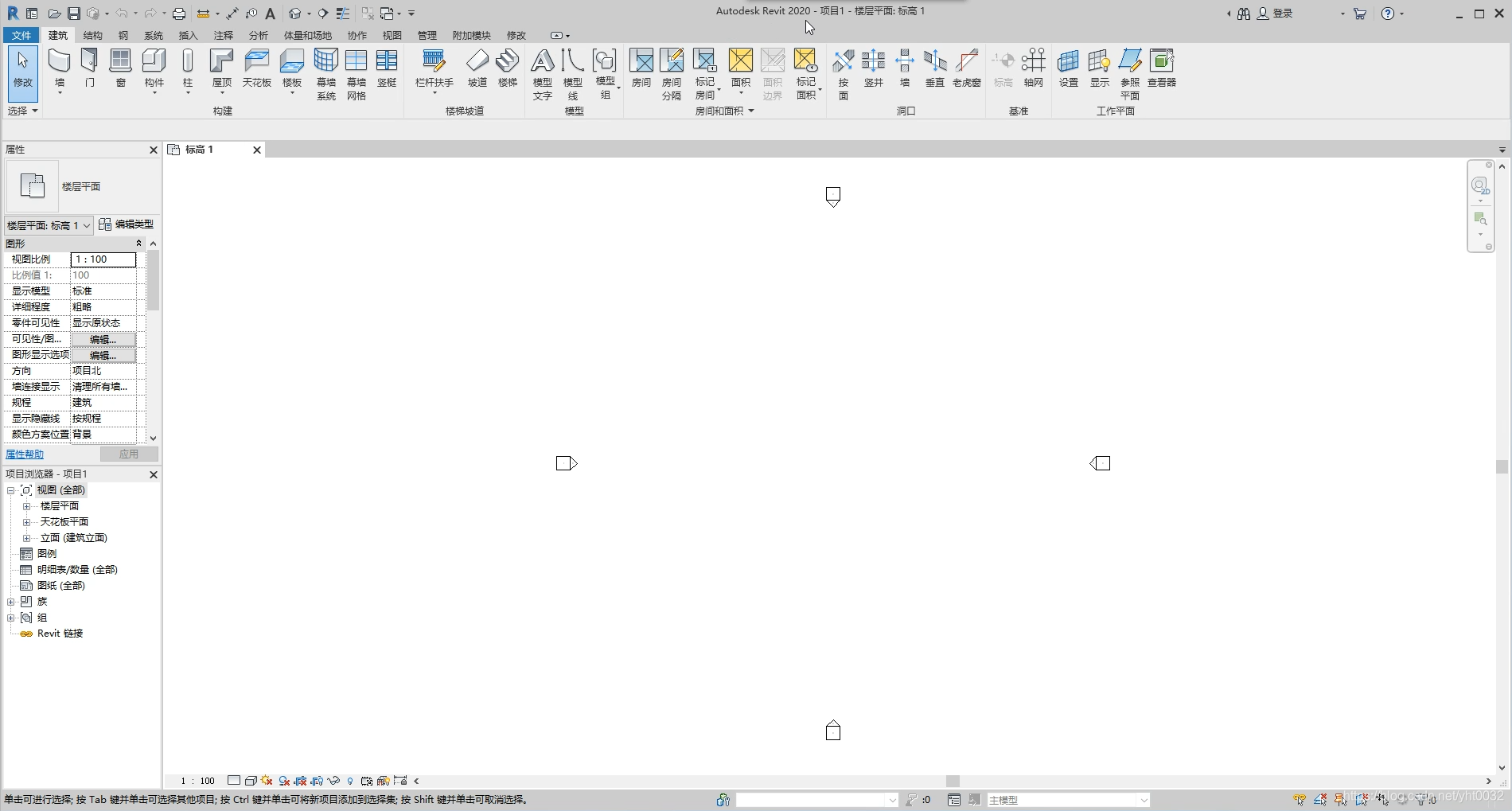Expand the 房间和面积 panel dropdown

coord(724,111)
